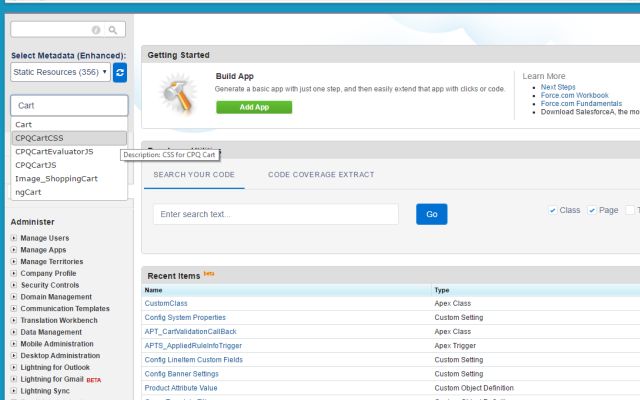The width and height of the screenshot is (640, 400).
Task: Open the CustomClass recent item
Action: click(166, 303)
